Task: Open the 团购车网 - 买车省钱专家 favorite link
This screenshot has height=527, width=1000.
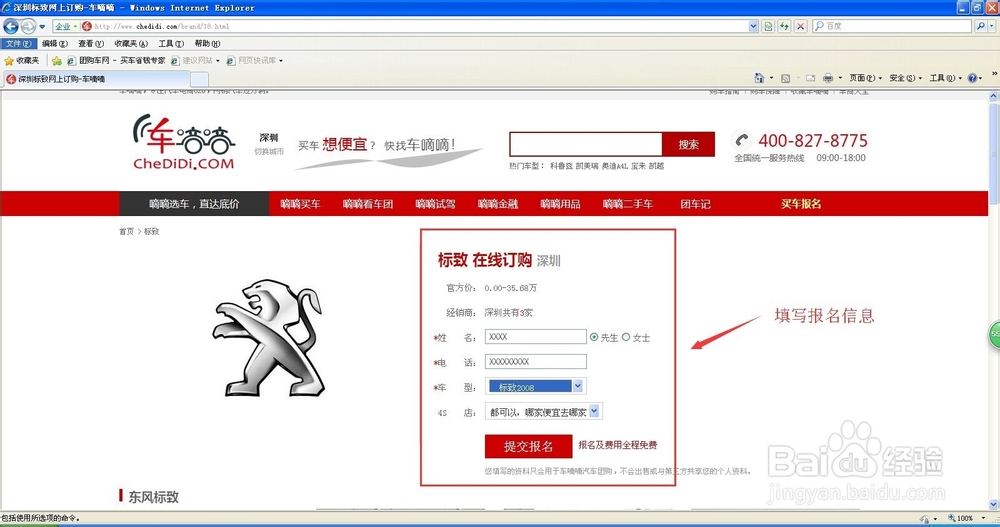Action: tap(116, 61)
